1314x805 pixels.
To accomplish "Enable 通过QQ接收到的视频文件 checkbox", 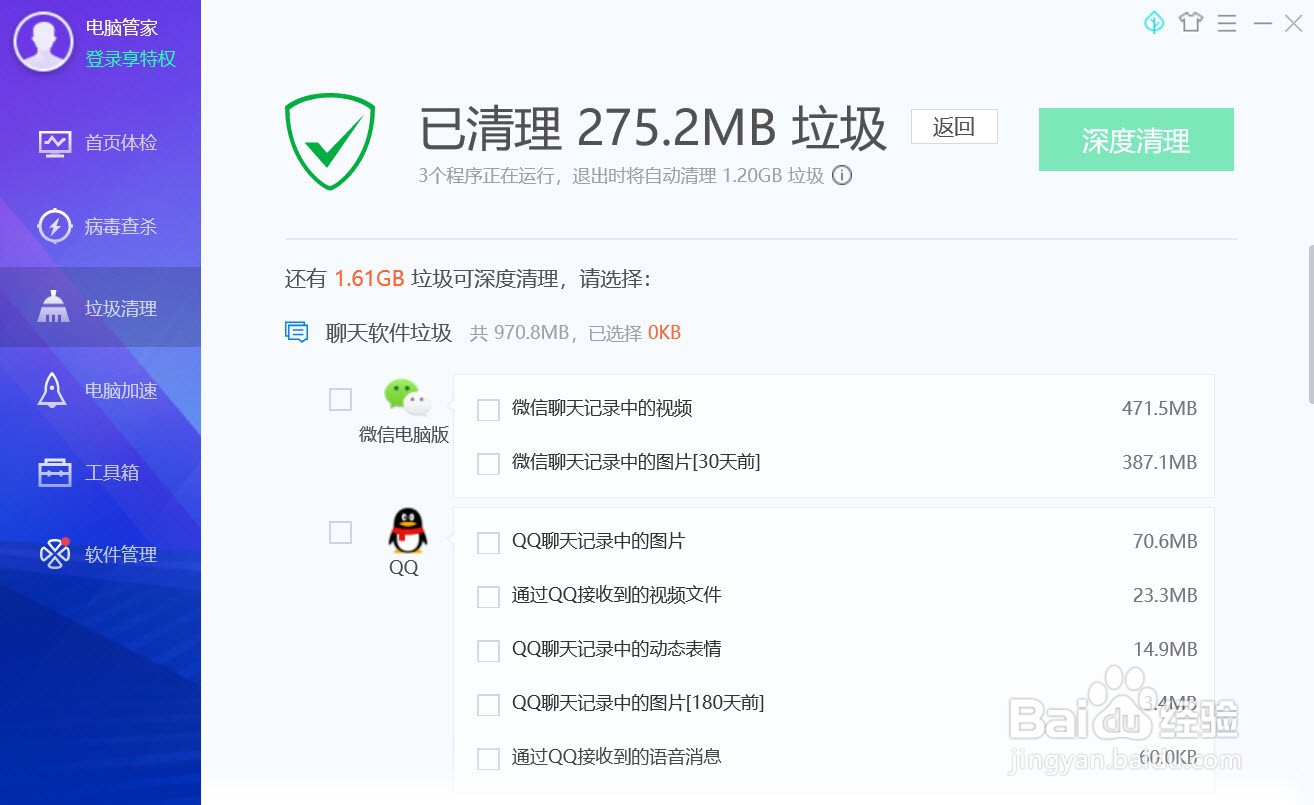I will click(488, 597).
